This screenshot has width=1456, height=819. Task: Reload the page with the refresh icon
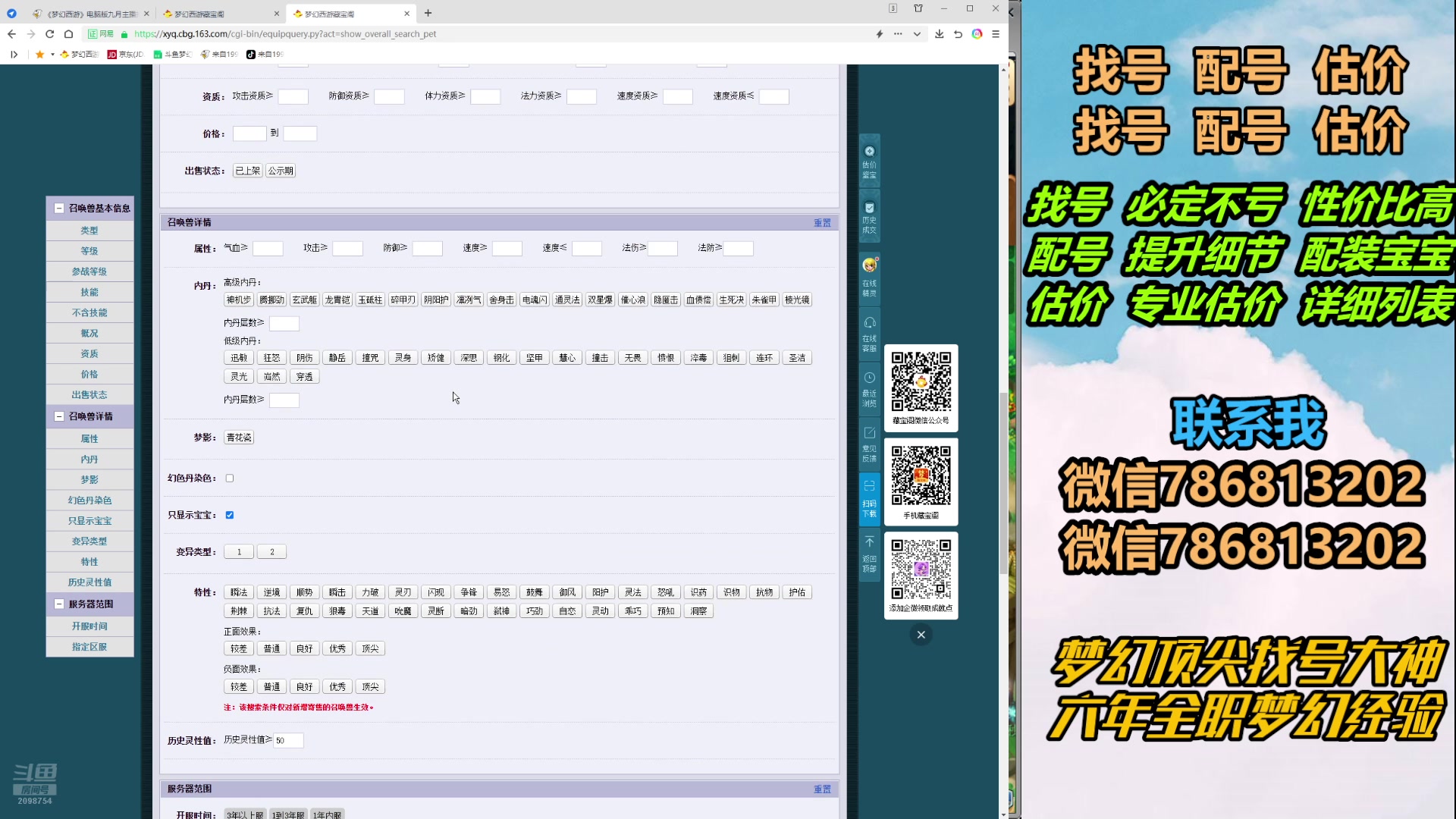pos(49,34)
